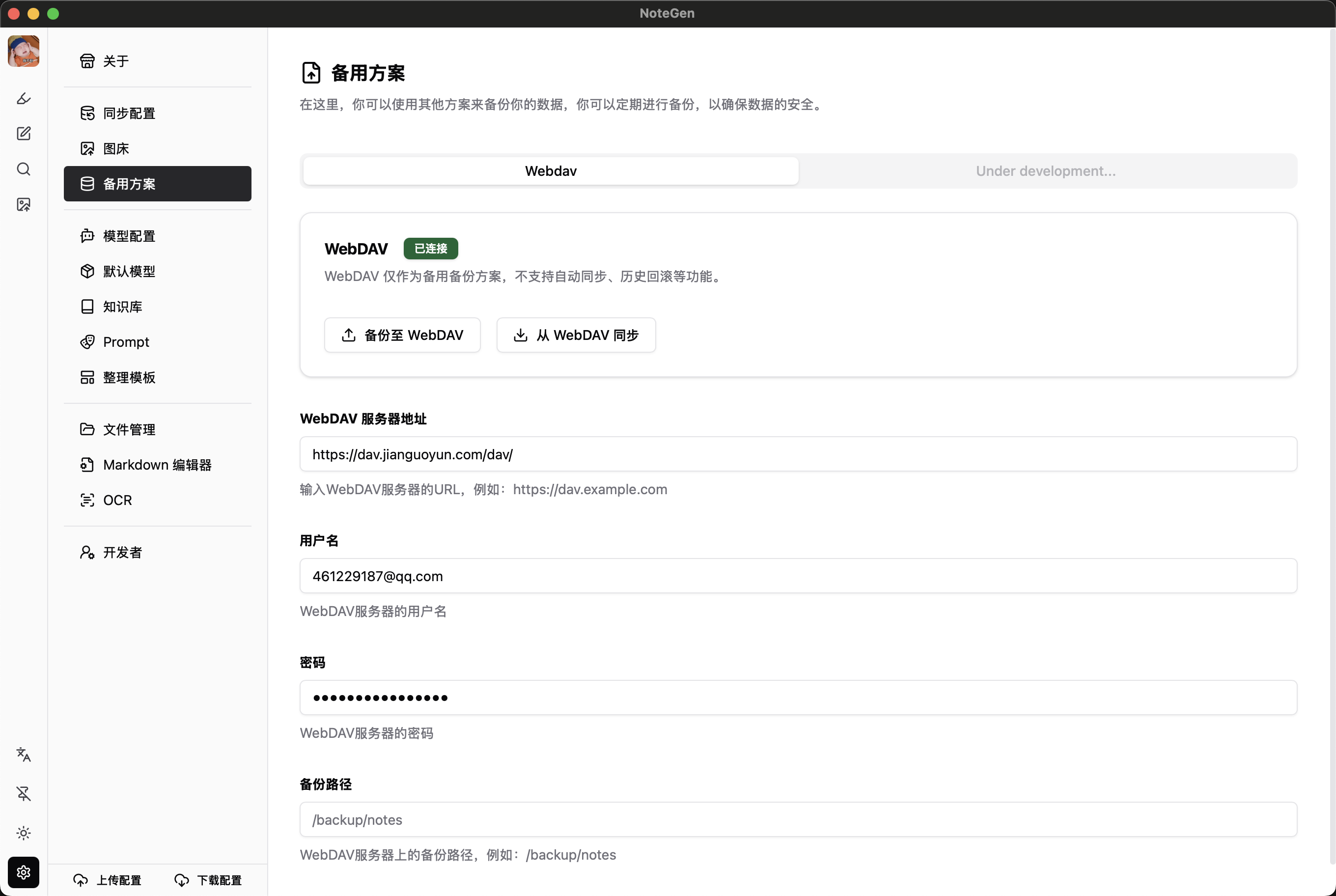Click the 备用方案 page heading text

[368, 73]
